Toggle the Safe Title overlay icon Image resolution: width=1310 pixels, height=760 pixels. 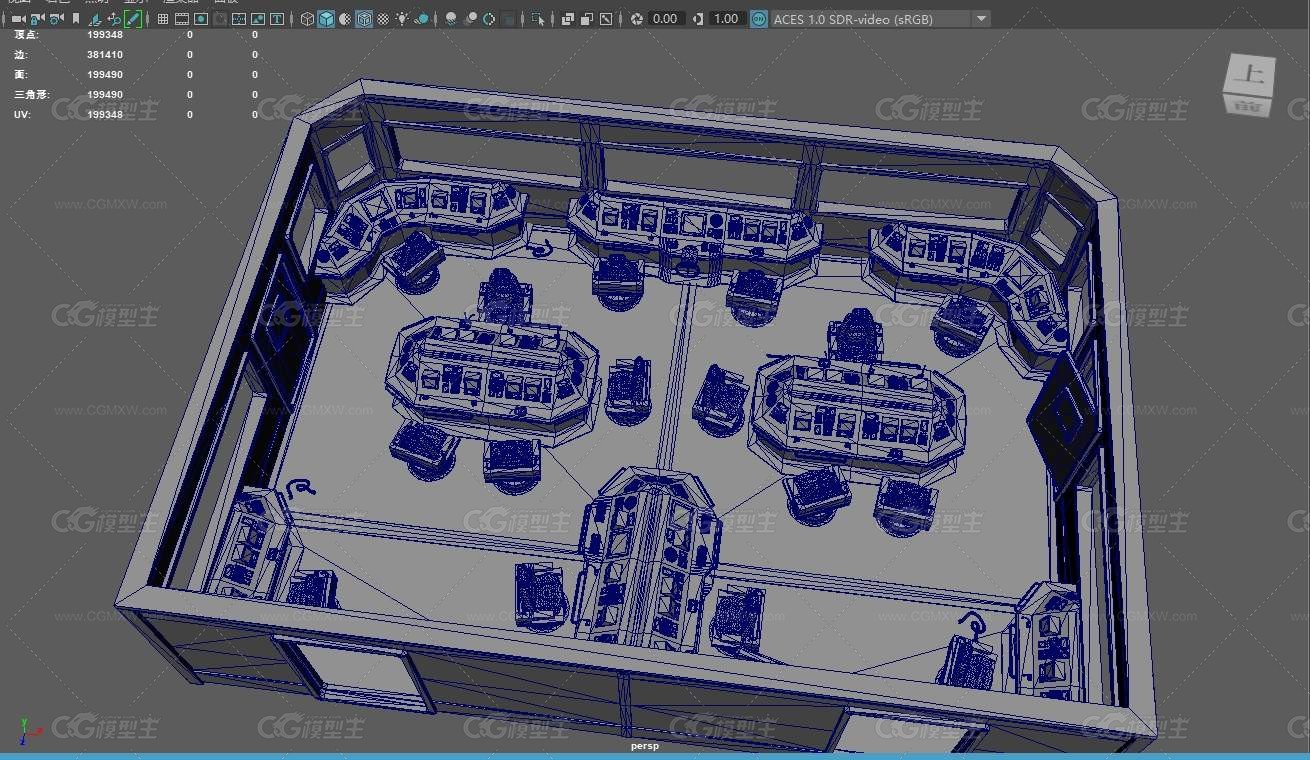pyautogui.click(x=276, y=19)
